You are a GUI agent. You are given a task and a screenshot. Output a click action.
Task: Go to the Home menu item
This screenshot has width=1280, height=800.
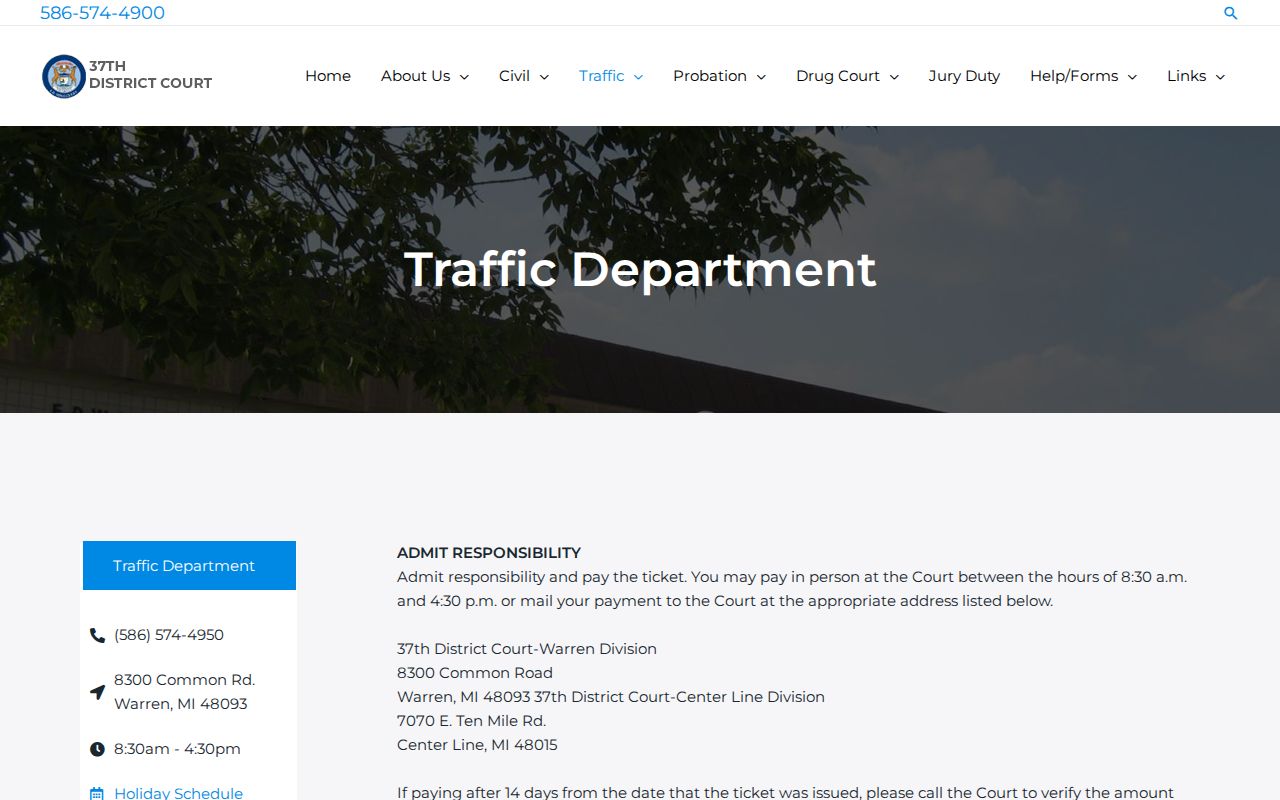click(328, 76)
